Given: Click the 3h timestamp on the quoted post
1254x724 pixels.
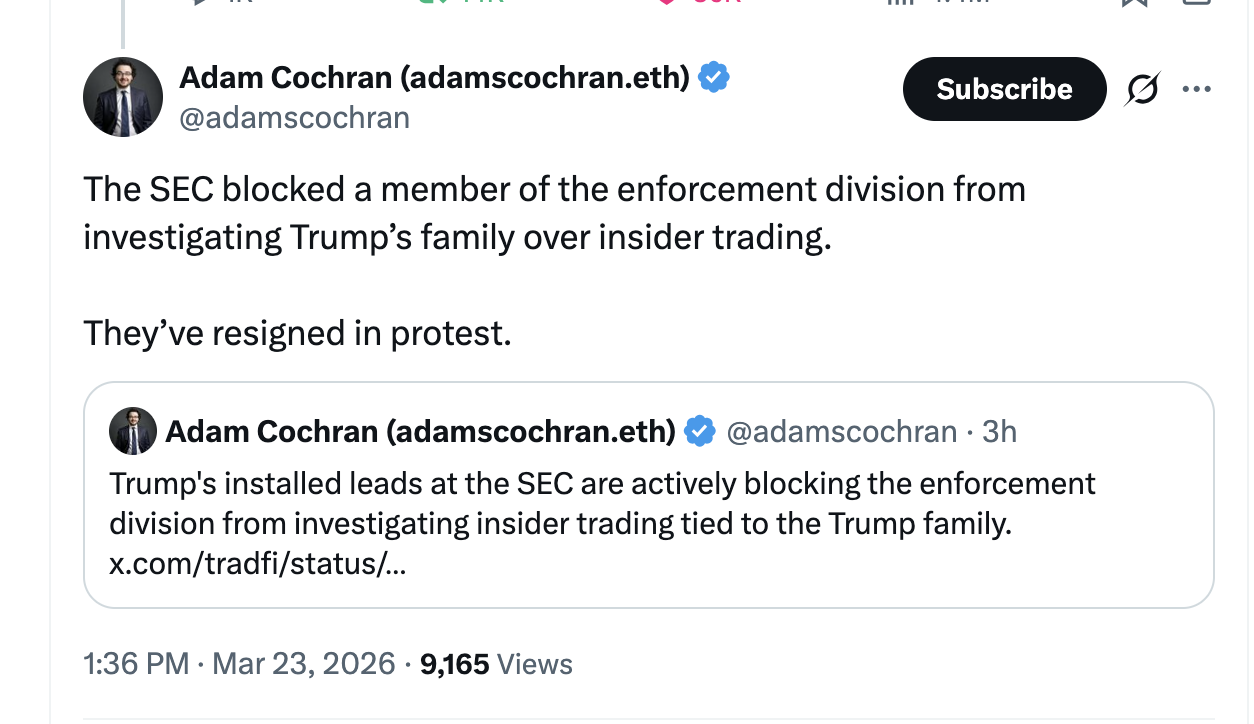Looking at the screenshot, I should 999,431.
